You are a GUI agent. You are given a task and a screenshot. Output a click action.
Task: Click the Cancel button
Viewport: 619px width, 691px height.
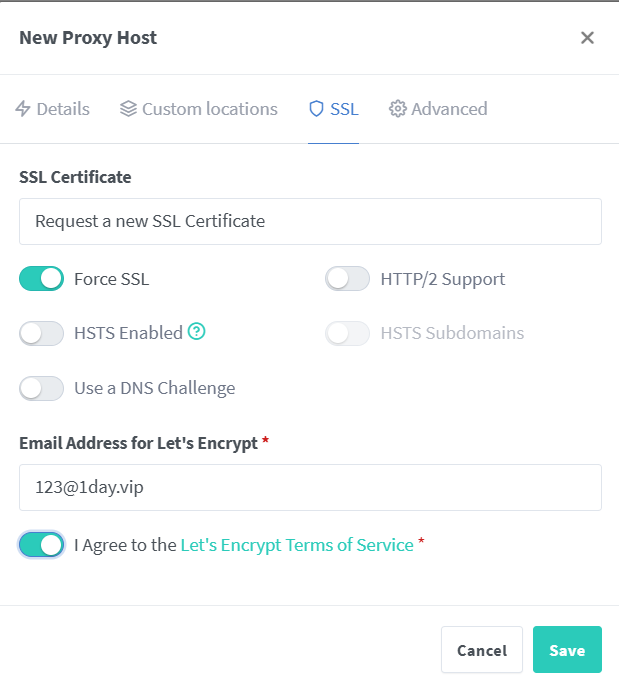482,650
